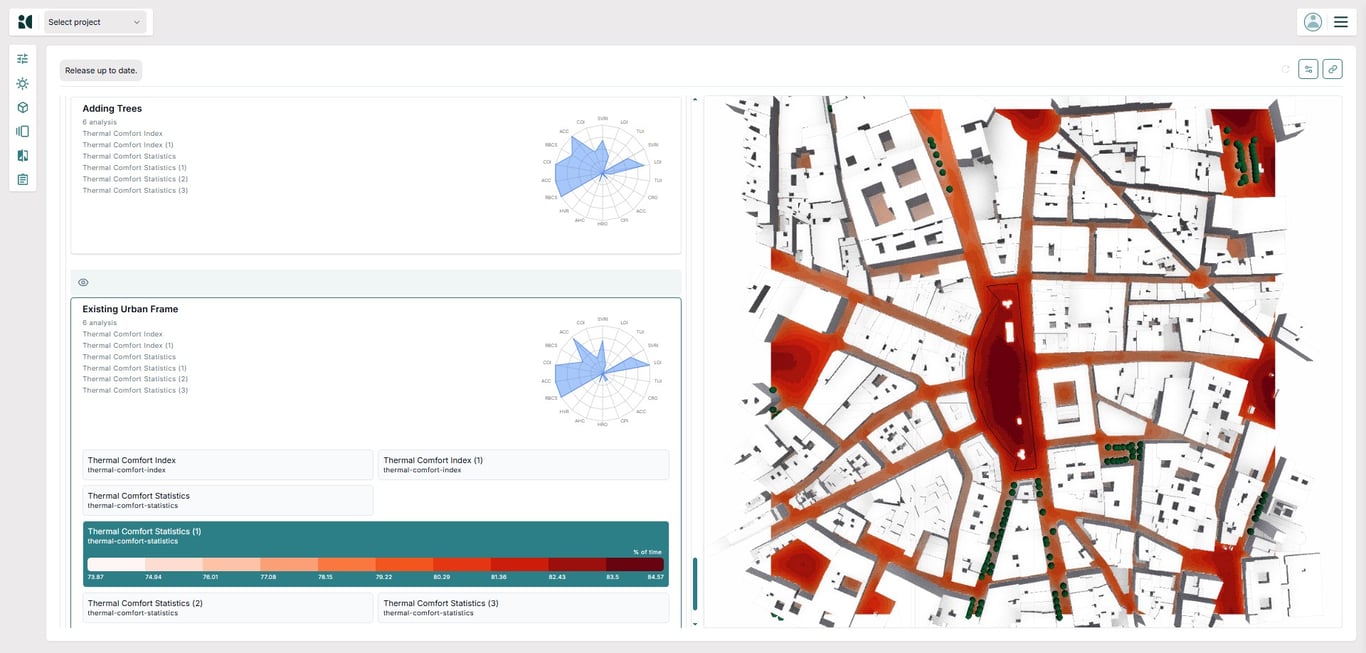This screenshot has height=653, width=1366.
Task: Click the orange legend segment starting at 78.15
Action: [x=347, y=564]
